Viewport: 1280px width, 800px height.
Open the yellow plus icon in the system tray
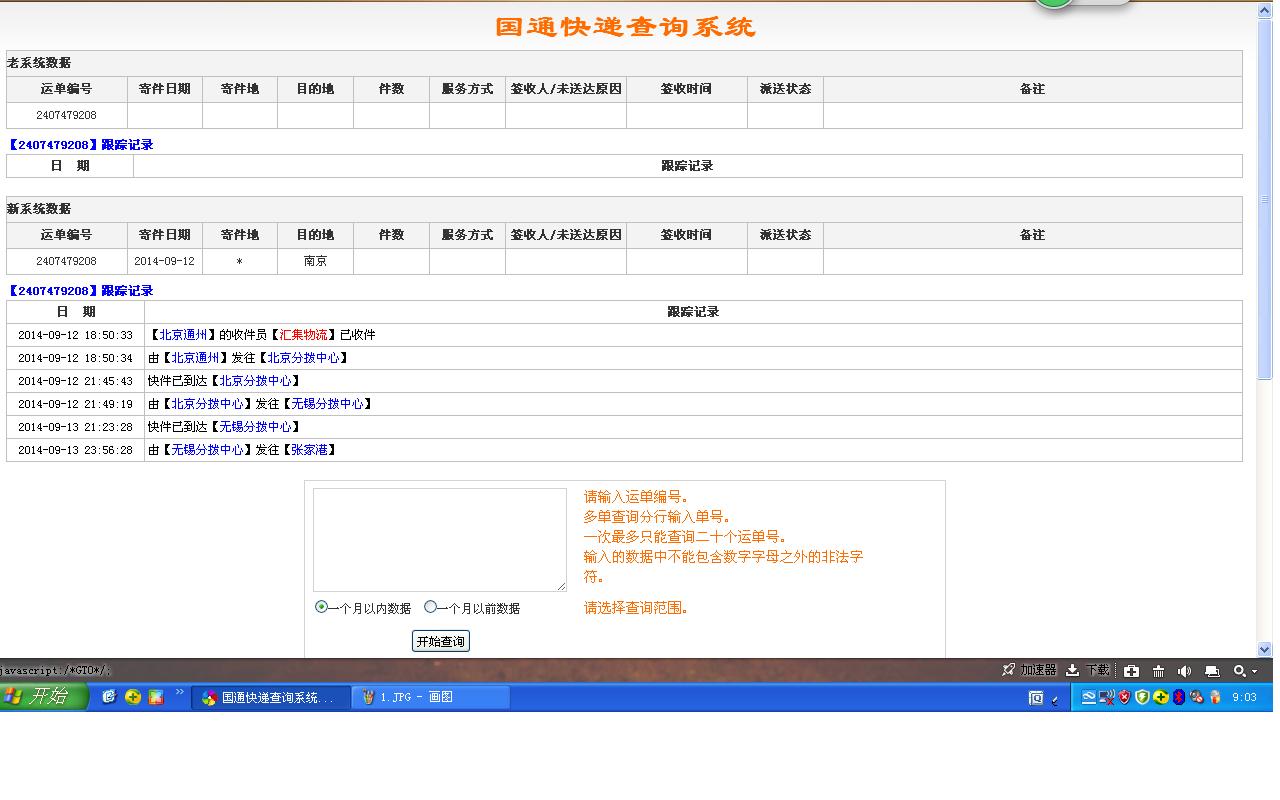[1160, 697]
